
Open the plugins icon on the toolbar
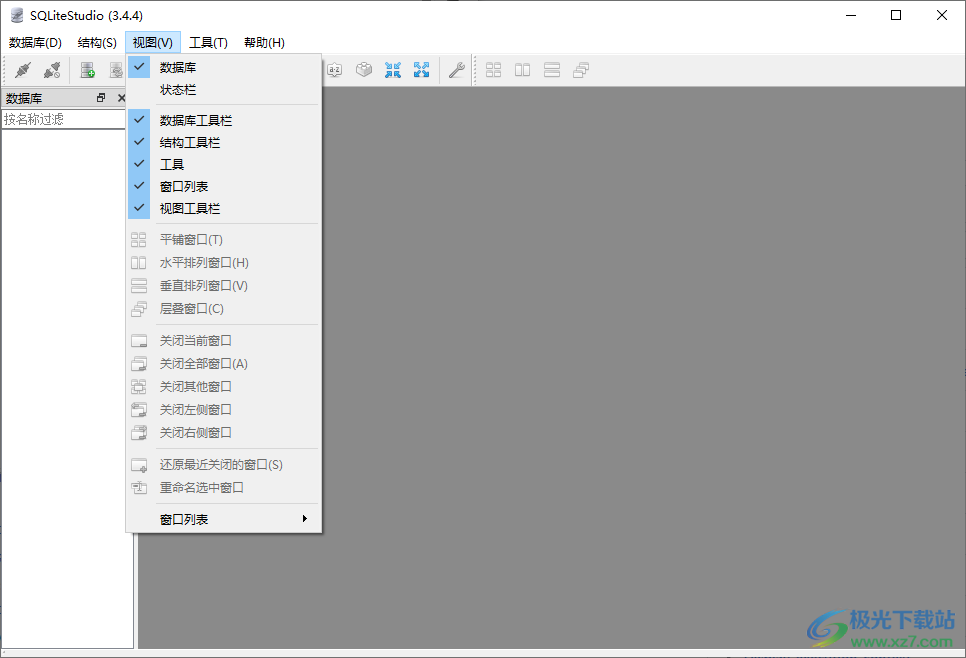(364, 70)
